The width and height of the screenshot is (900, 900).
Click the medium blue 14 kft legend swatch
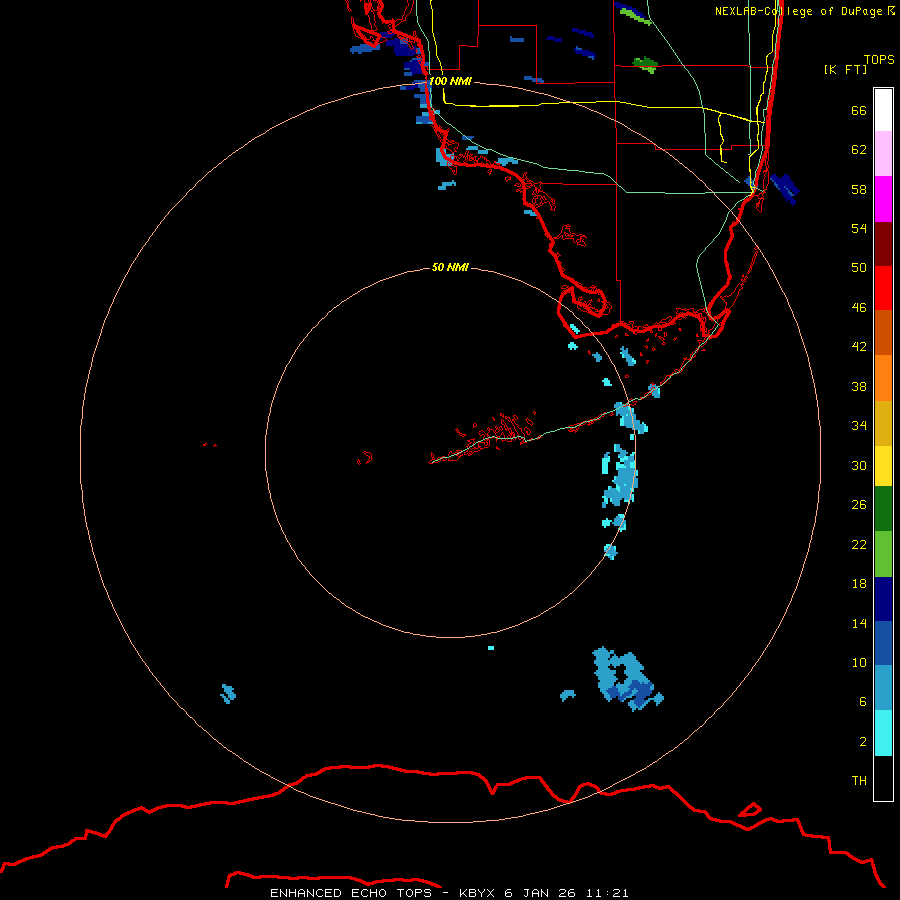883,643
